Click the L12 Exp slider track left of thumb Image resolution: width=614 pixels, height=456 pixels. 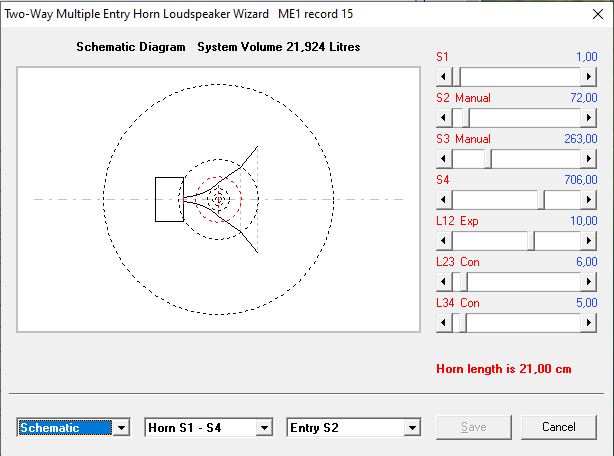[x=489, y=241]
